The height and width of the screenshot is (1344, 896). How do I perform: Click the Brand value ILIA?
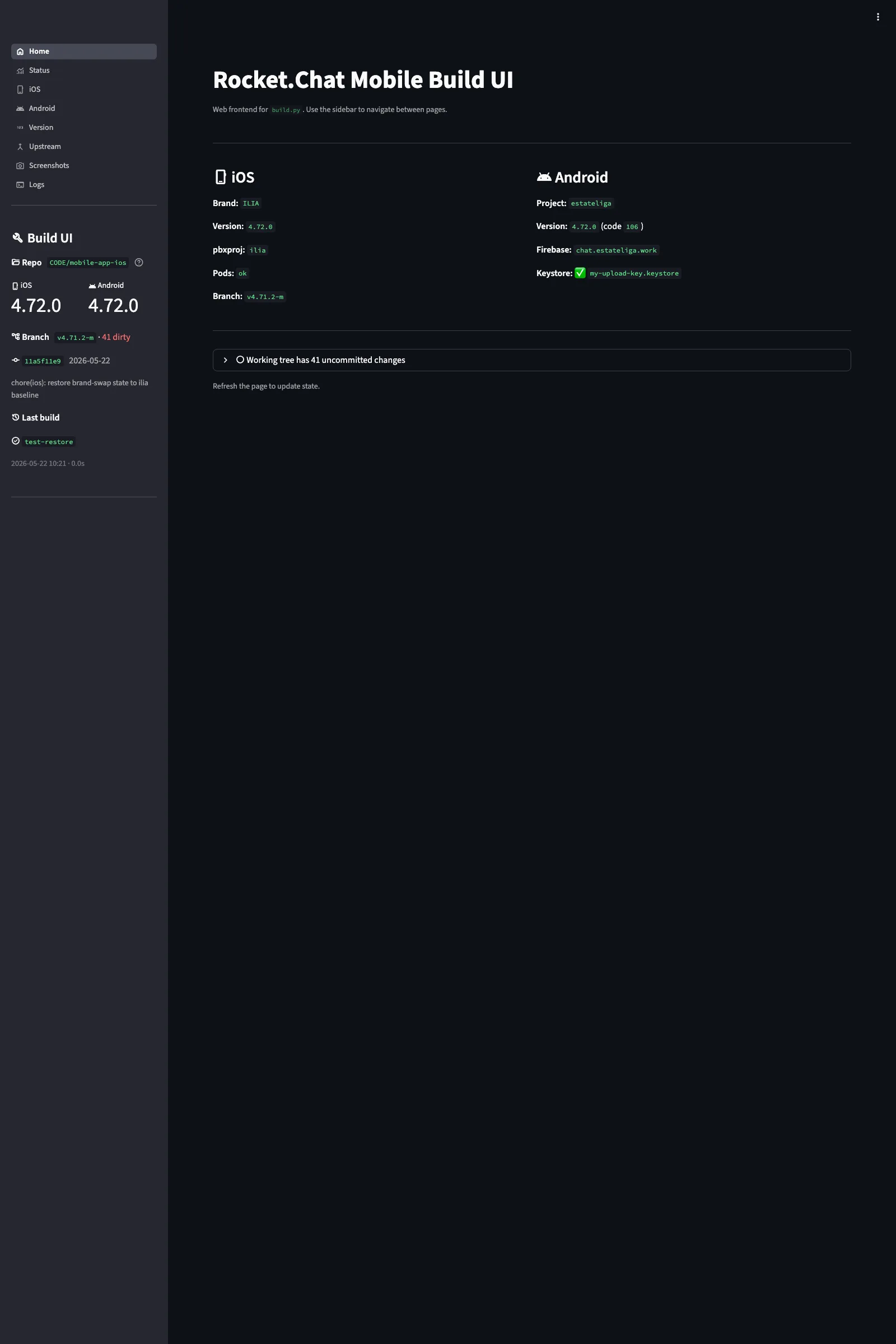click(x=251, y=203)
